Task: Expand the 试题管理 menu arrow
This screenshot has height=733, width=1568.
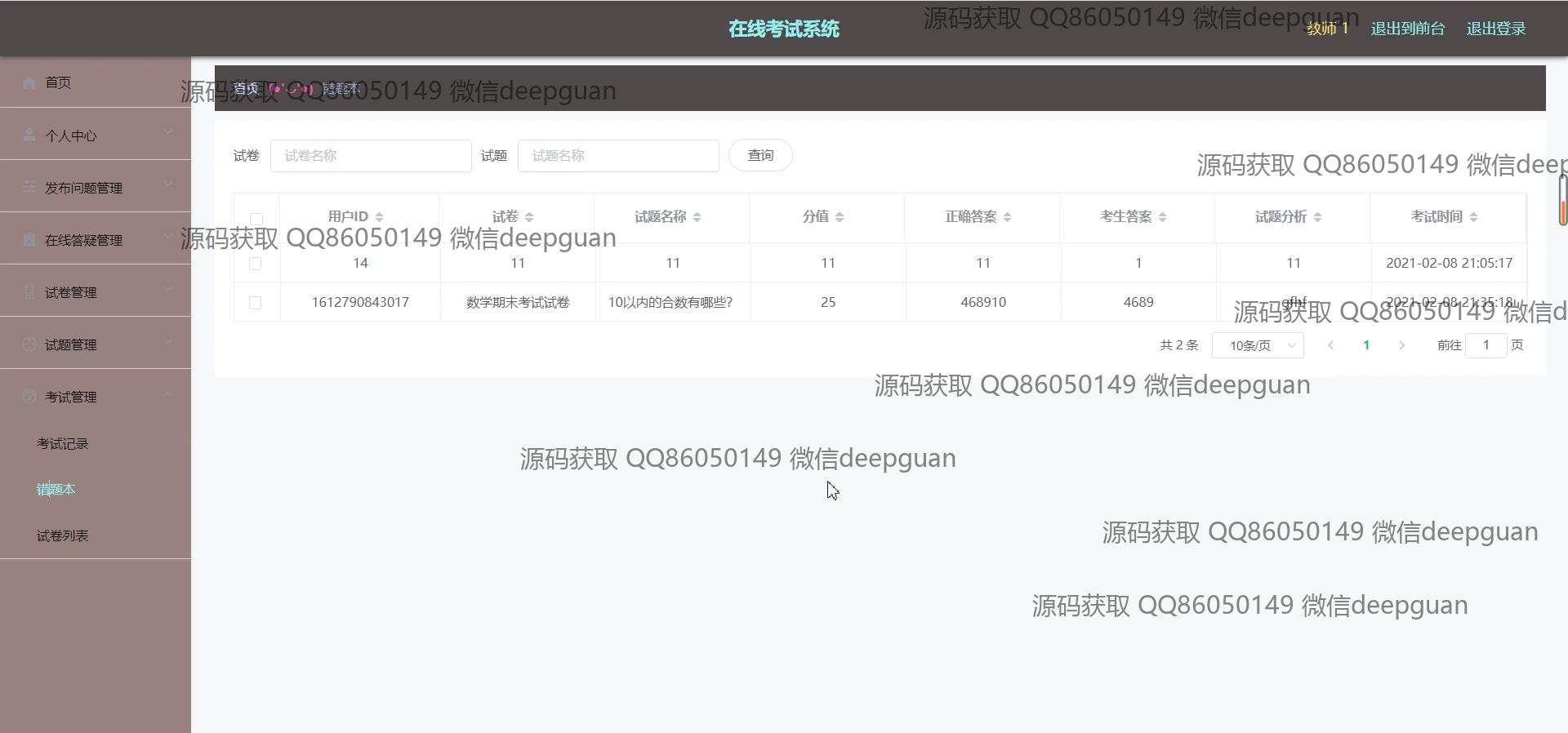Action: click(x=167, y=341)
